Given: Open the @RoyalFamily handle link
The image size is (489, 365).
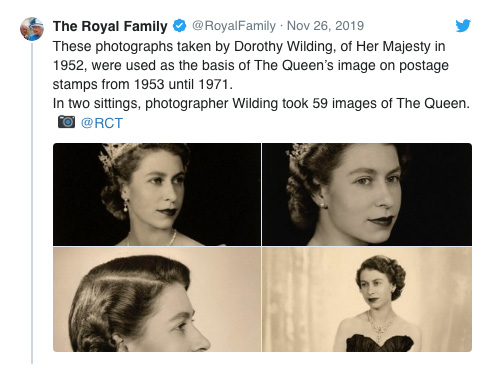Looking at the screenshot, I should click(234, 26).
